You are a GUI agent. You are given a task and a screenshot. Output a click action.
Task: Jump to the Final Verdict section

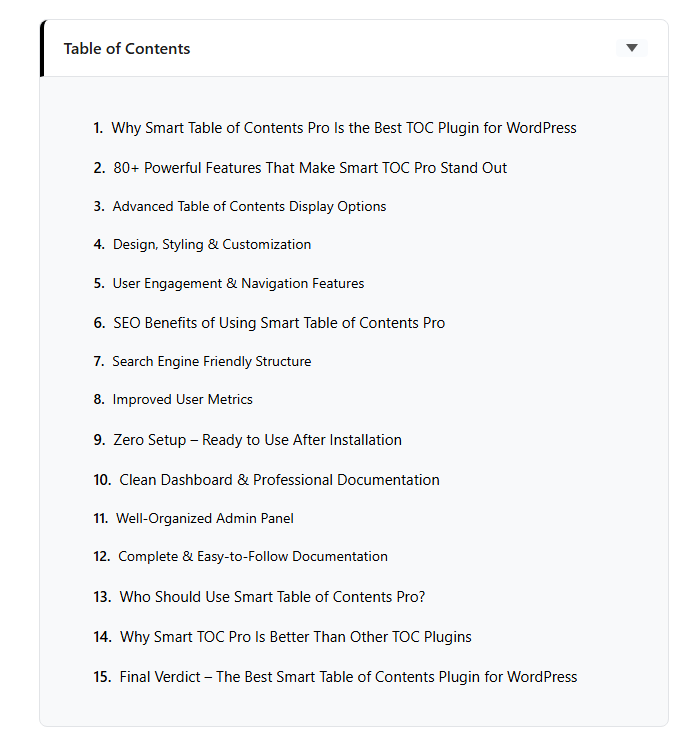click(348, 677)
